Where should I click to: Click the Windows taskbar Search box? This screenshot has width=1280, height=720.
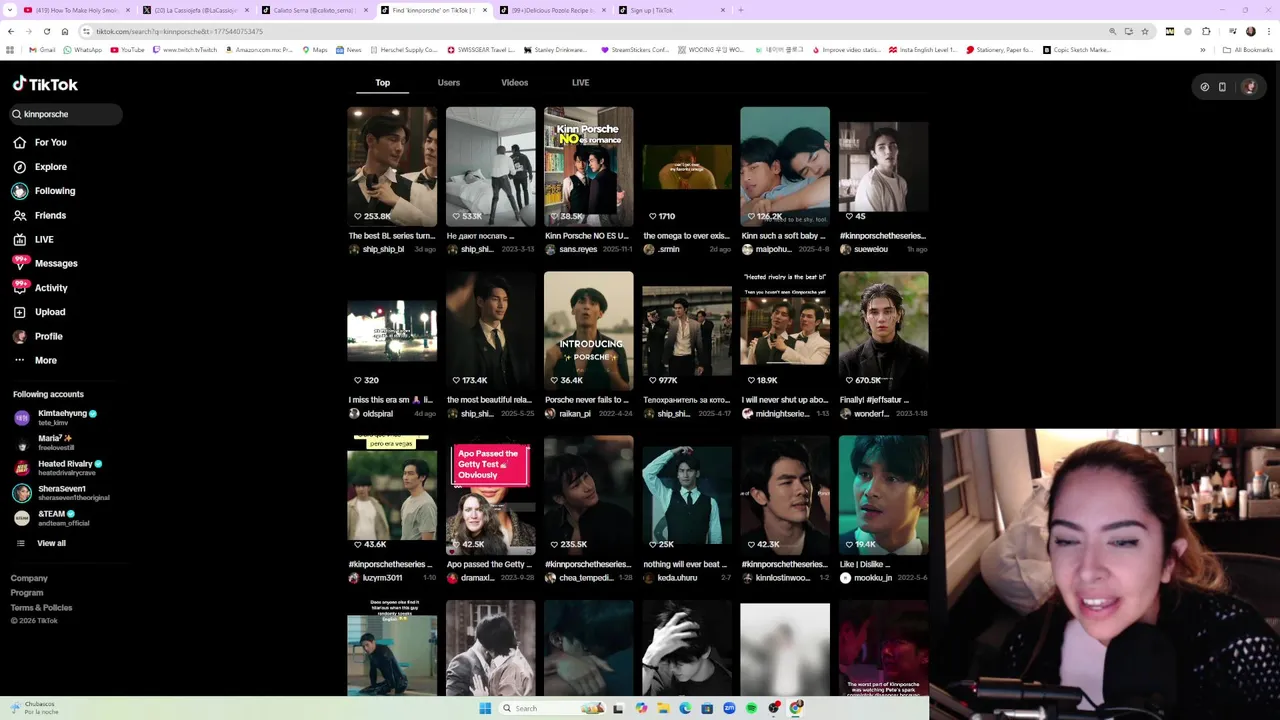(554, 708)
